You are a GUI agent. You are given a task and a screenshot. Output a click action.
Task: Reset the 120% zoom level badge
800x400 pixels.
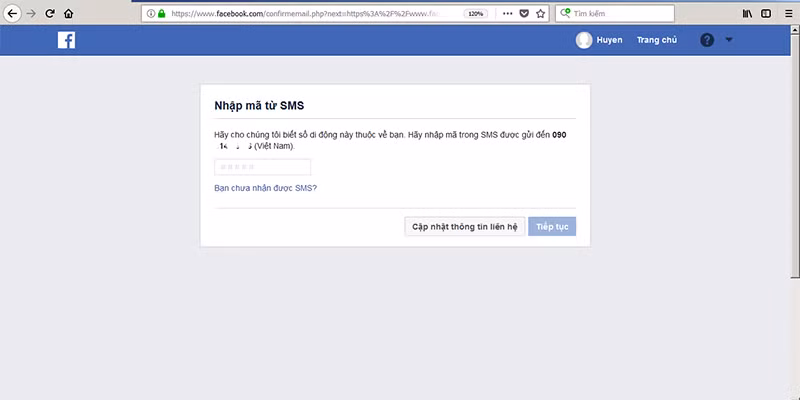pos(476,14)
